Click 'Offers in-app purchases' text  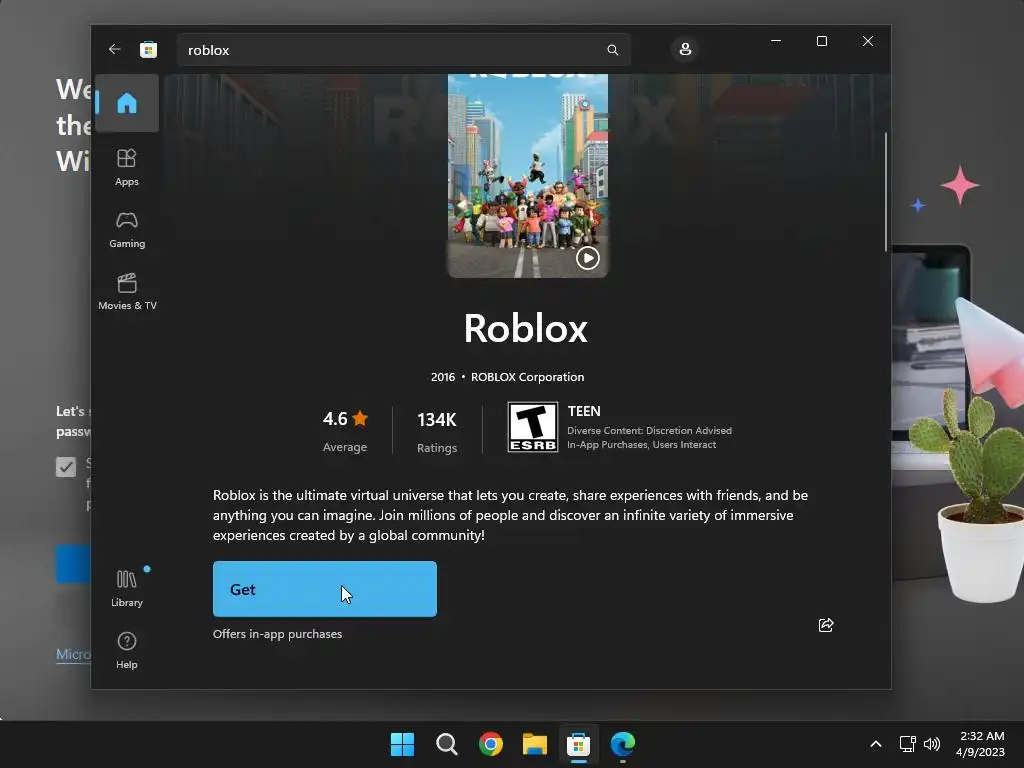click(278, 634)
